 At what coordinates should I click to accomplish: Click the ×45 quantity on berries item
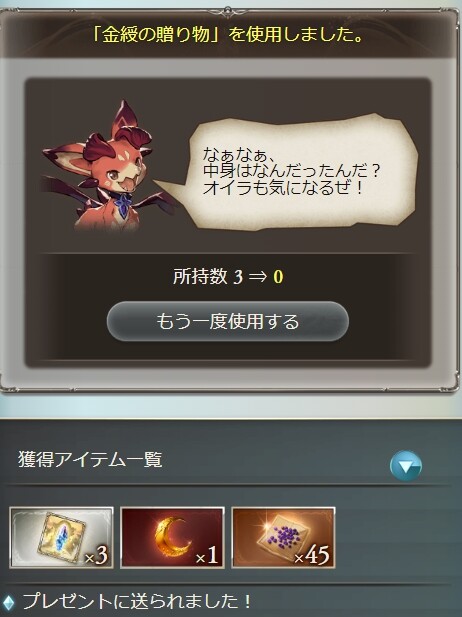(x=312, y=556)
